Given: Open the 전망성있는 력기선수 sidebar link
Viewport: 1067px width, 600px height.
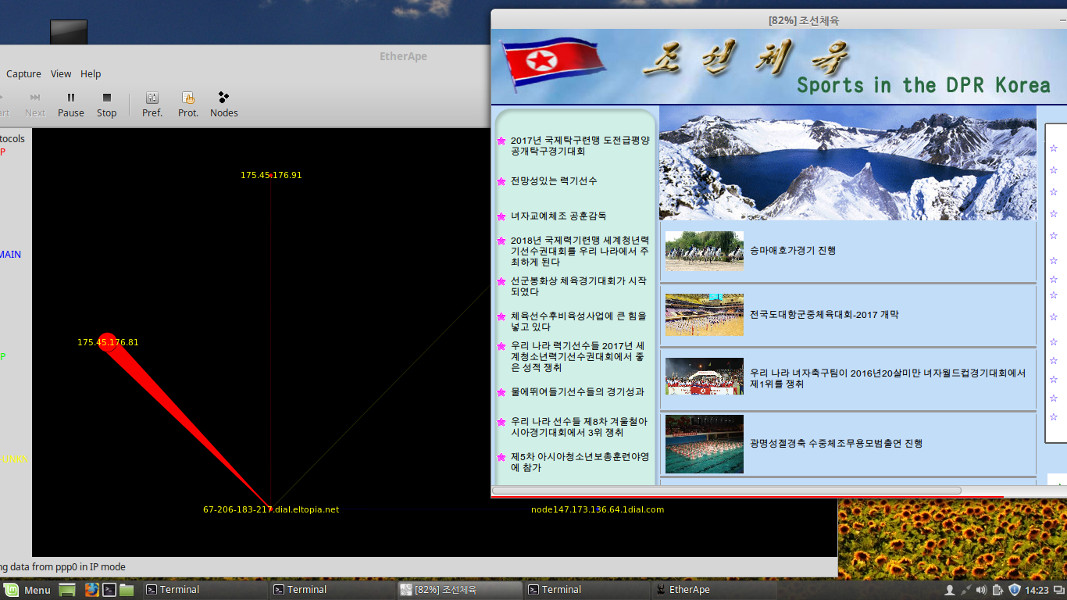Looking at the screenshot, I should [x=553, y=181].
